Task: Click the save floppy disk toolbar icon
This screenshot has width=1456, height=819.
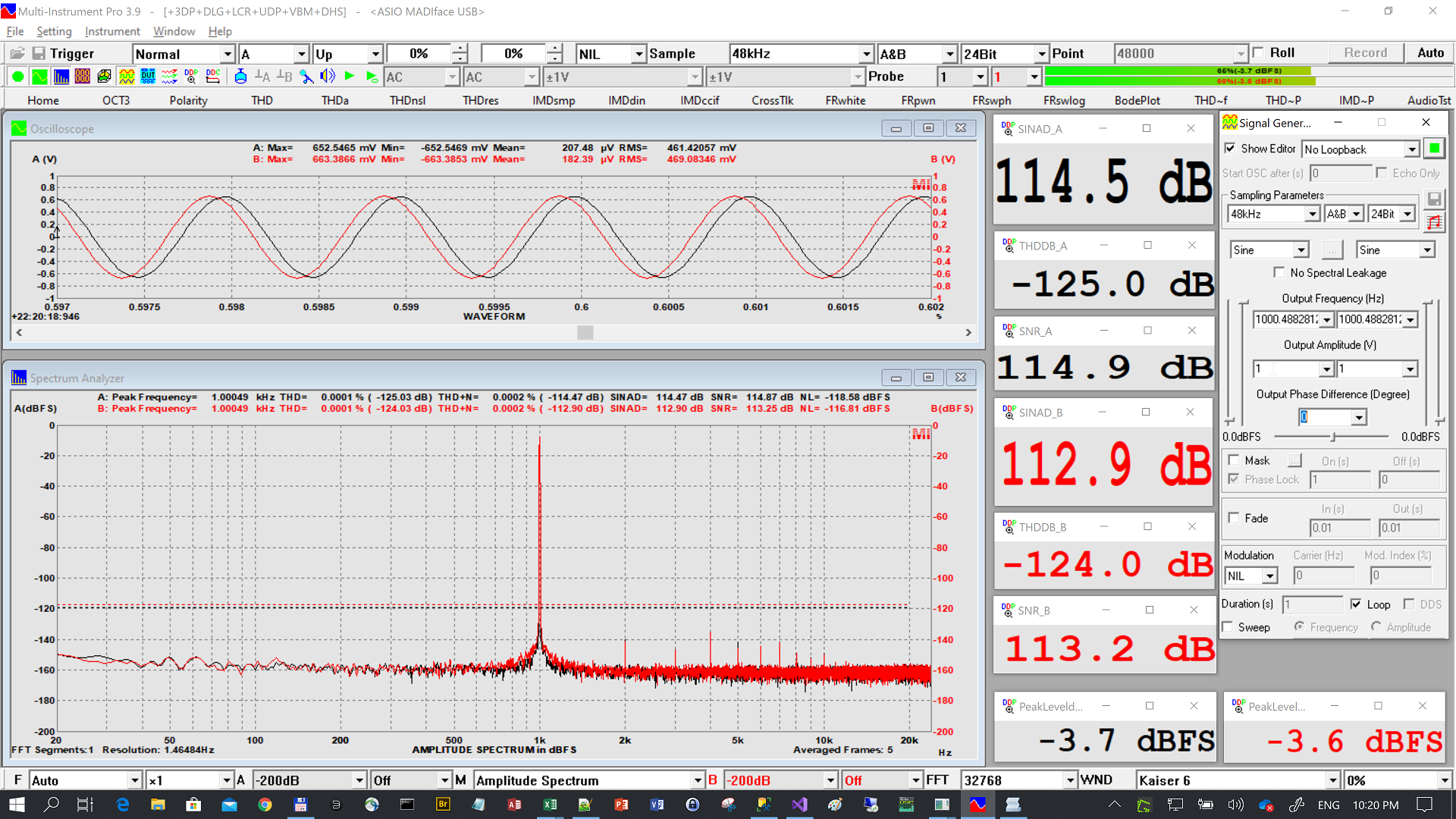Action: pos(37,53)
